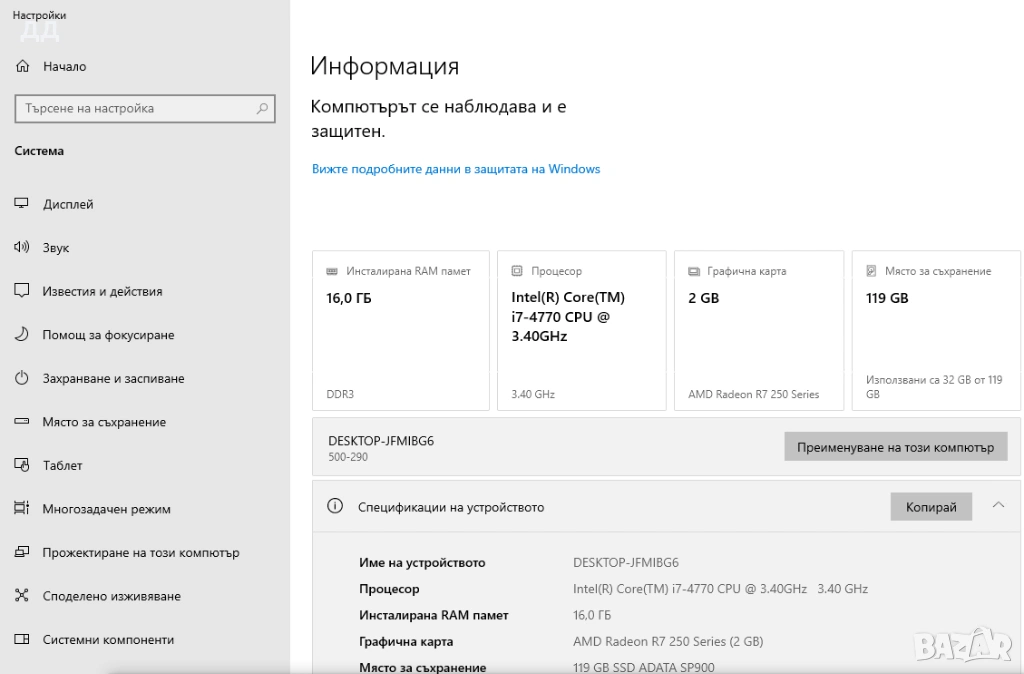The image size is (1024, 674).
Task: Click the Споделено изживяване icon
Action: coord(22,596)
